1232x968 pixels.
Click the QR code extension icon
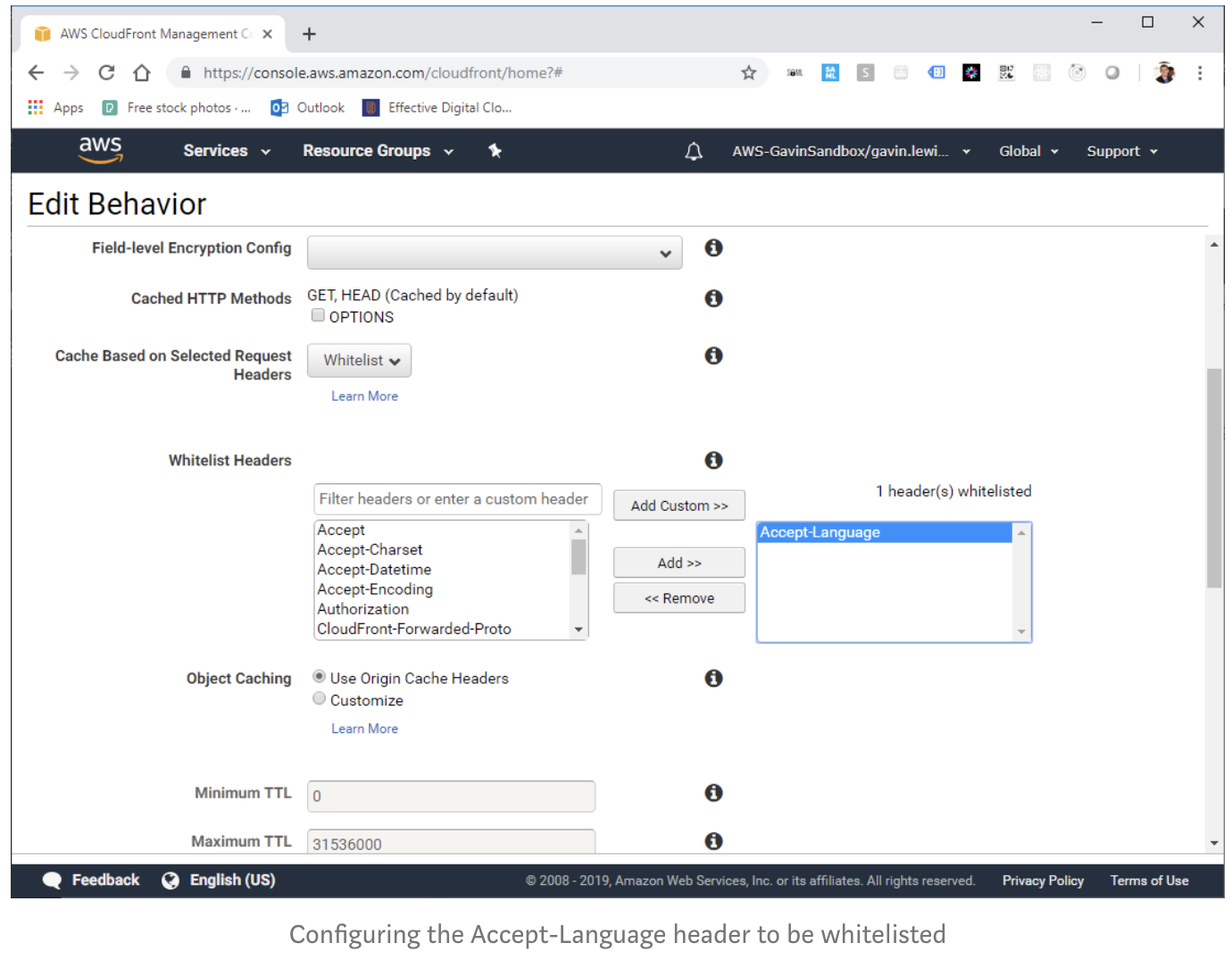click(1006, 72)
